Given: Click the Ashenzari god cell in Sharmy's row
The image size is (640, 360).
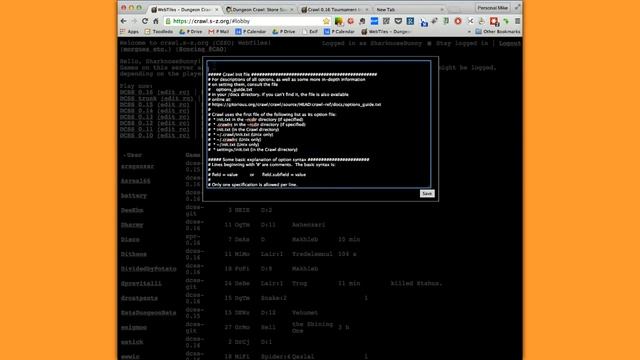Looking at the screenshot, I should [309, 224].
